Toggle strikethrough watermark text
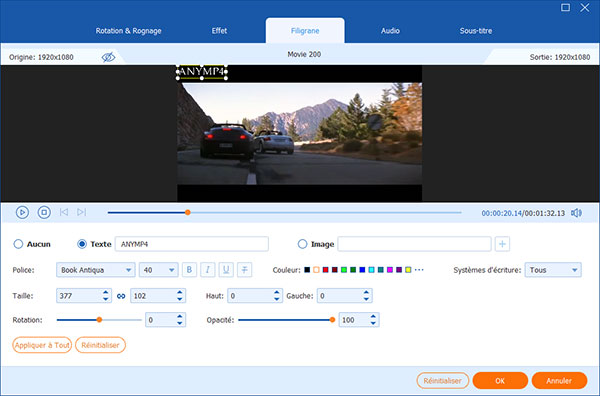Viewport: 600px width, 396px height. click(x=244, y=270)
